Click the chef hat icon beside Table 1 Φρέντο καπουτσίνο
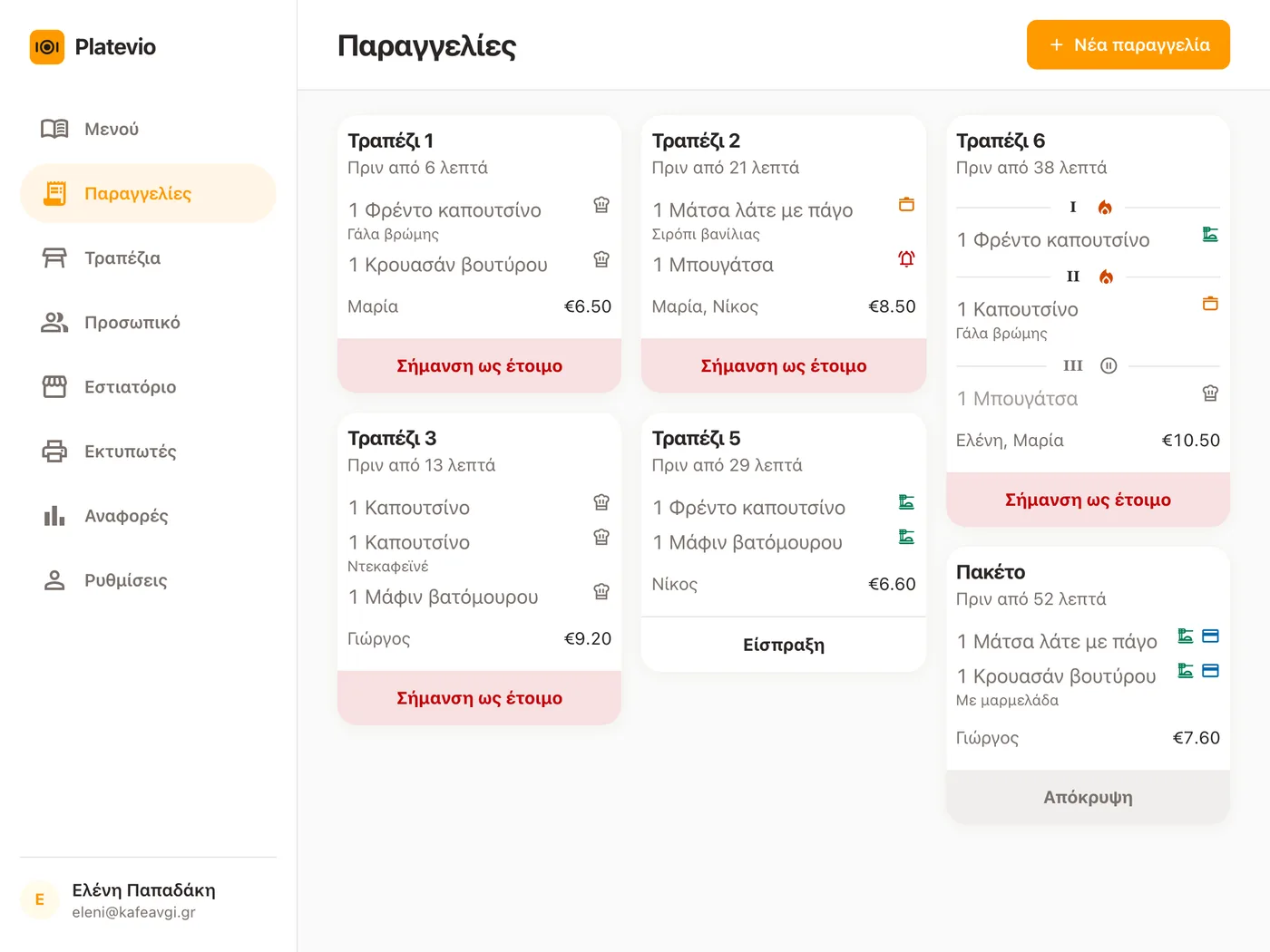The width and height of the screenshot is (1270, 952). 601,205
